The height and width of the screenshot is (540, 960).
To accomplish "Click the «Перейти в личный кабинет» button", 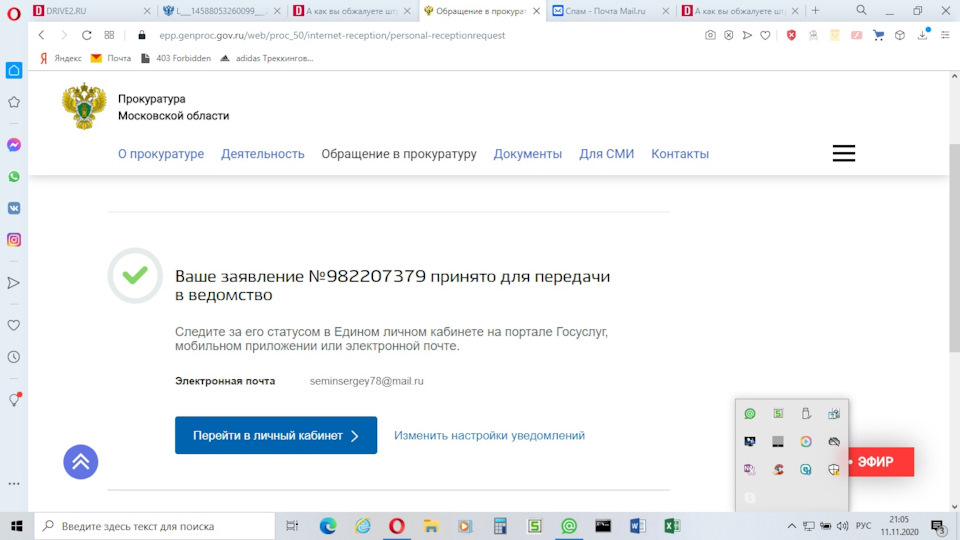I will click(276, 436).
